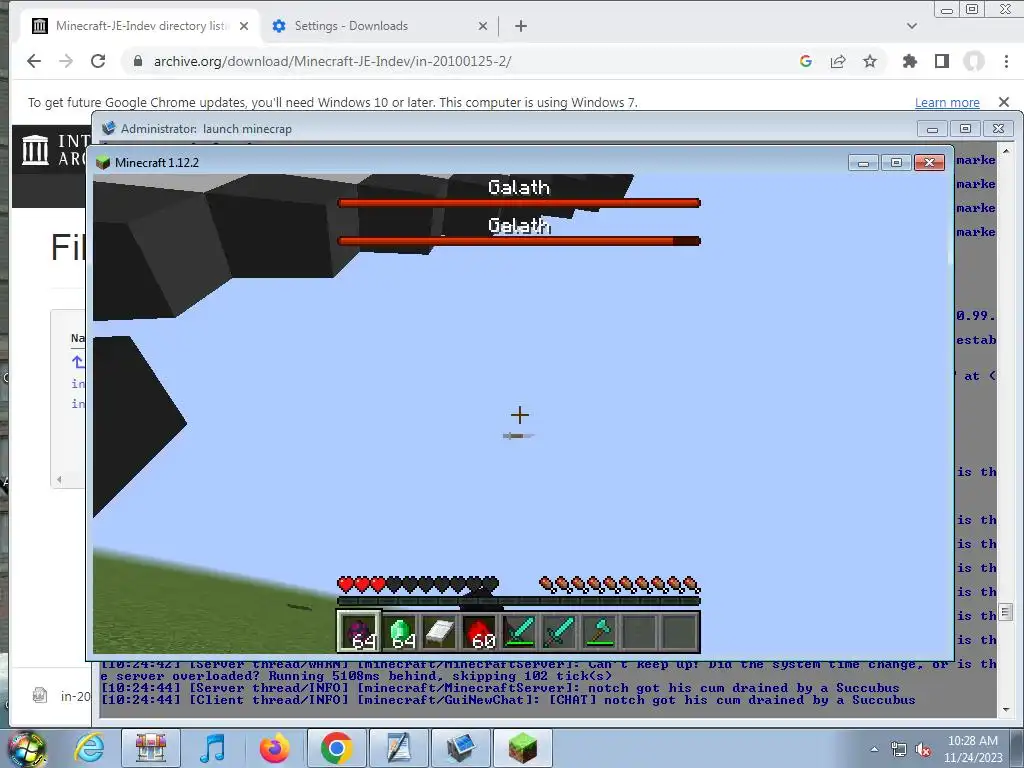The image size is (1024, 768).
Task: Open a new Chrome tab with the plus button
Action: coord(520,26)
